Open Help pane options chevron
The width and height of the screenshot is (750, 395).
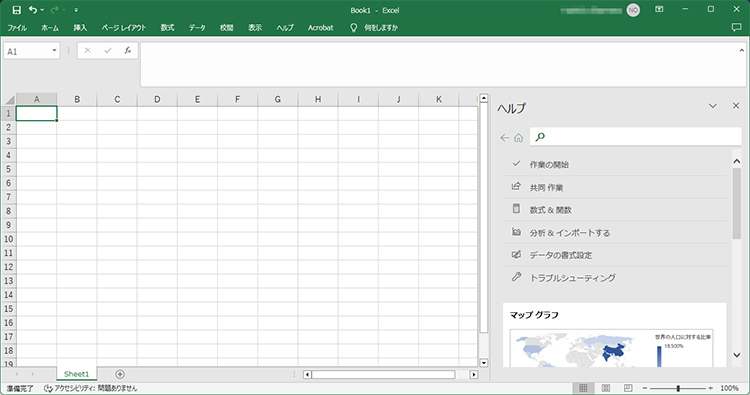(713, 106)
